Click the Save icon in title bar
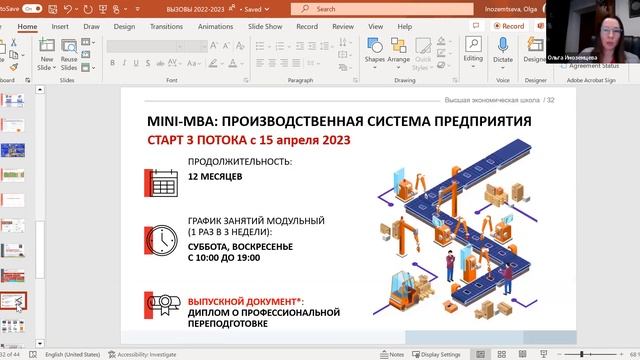 click(53, 9)
